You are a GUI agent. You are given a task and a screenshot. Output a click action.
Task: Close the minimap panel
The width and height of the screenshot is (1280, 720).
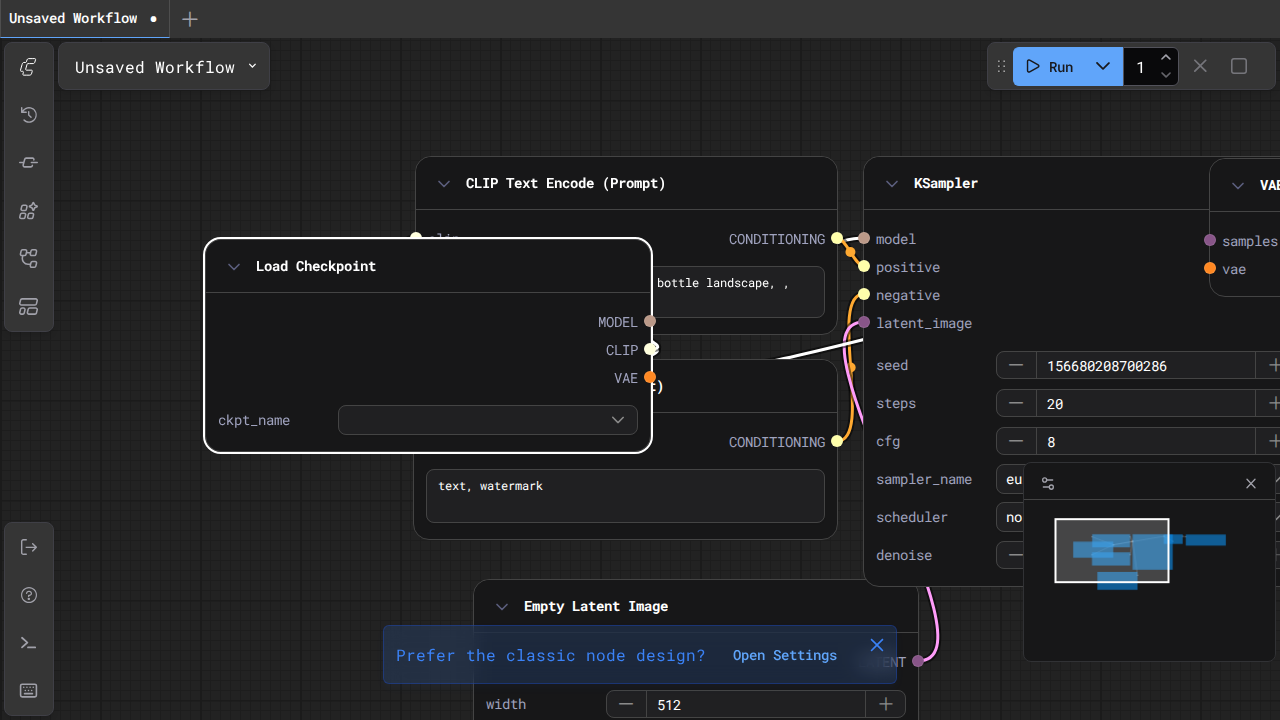point(1250,484)
